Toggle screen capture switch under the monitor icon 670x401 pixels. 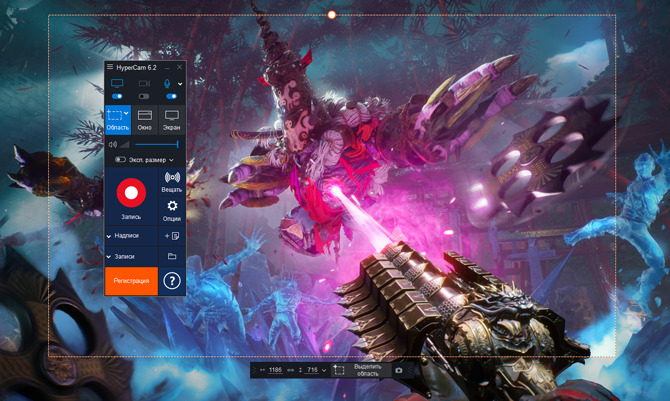[x=117, y=96]
